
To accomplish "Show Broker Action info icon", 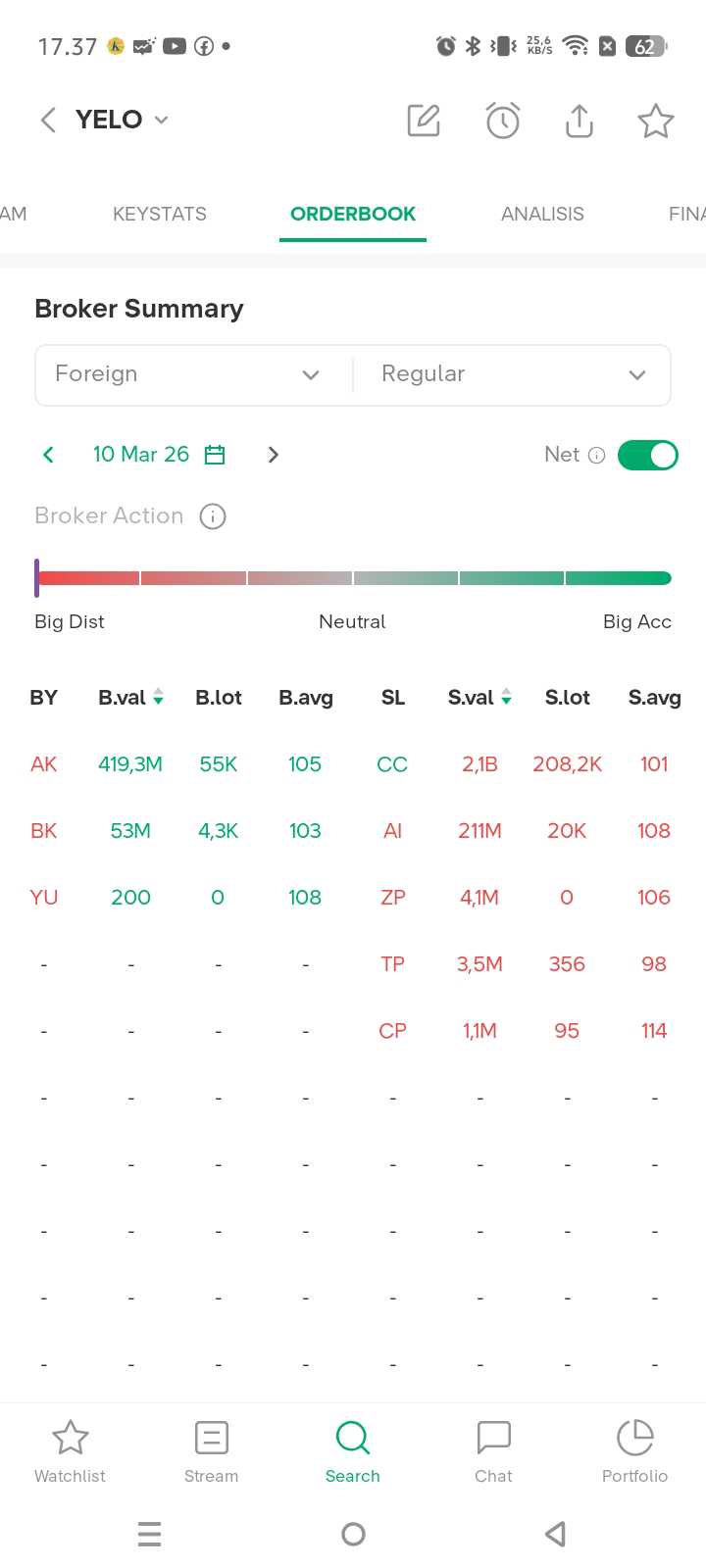I will pyautogui.click(x=213, y=516).
